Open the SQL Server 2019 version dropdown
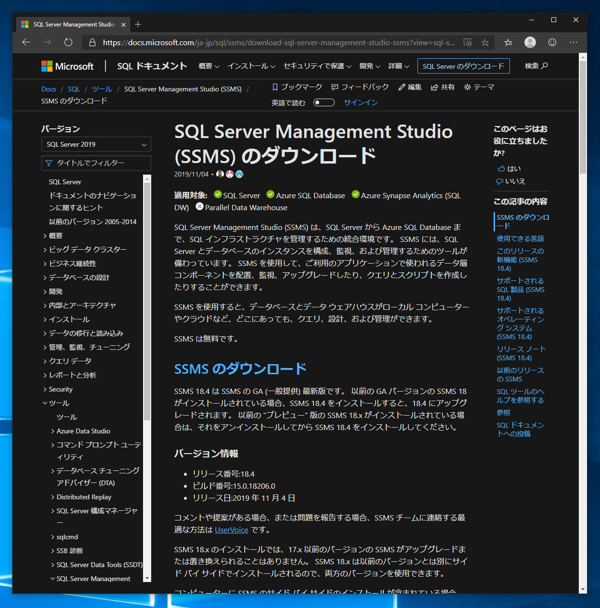The height and width of the screenshot is (608, 600). pos(96,144)
